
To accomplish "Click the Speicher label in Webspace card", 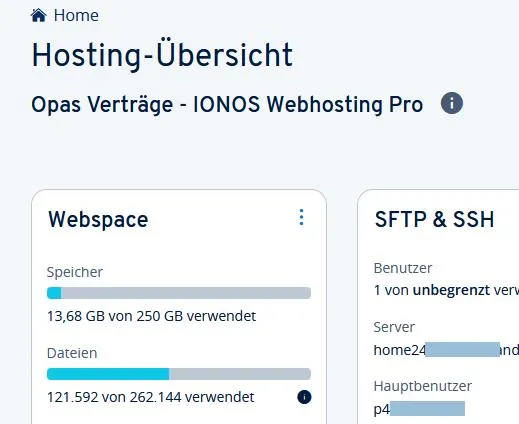I will point(75,272).
